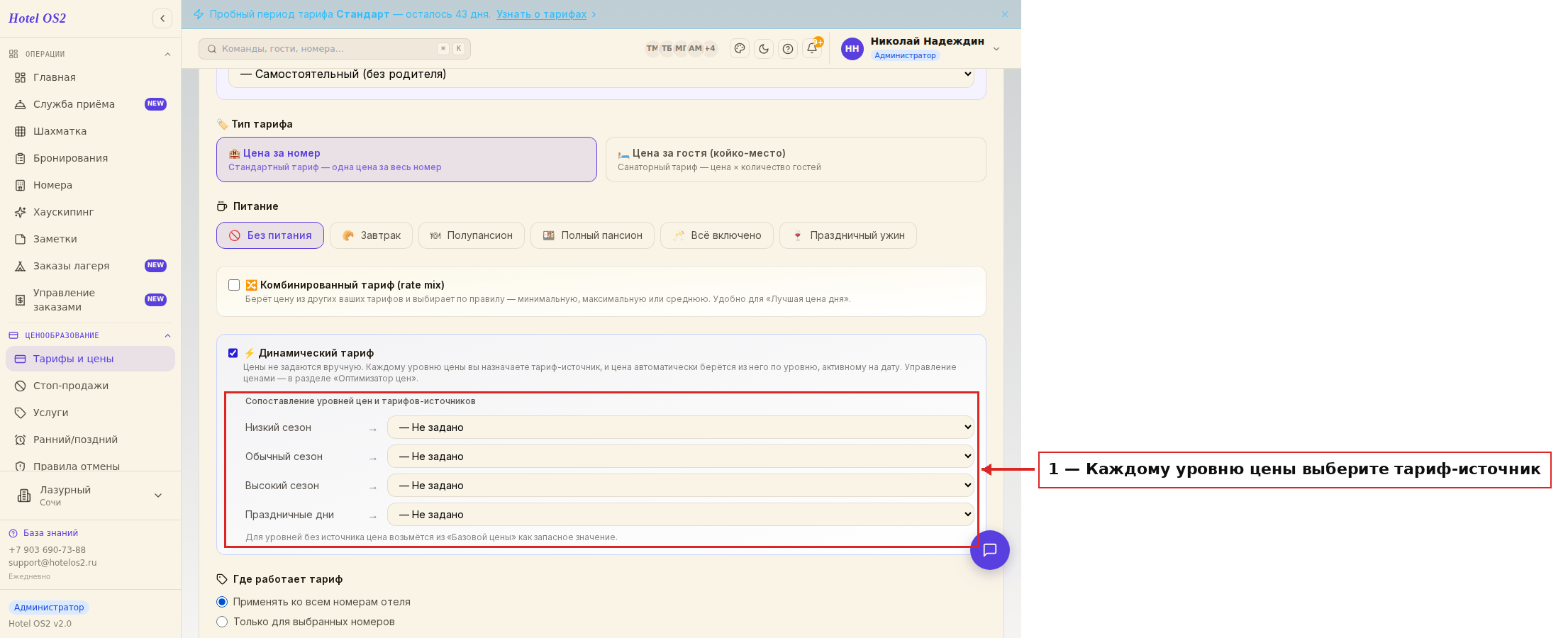
Task: Open the chat support bubble button
Action: coord(990,550)
